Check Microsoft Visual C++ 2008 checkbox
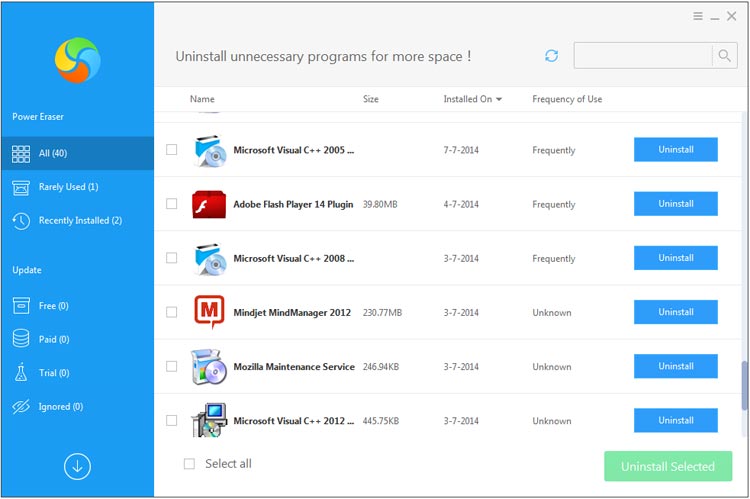The height and width of the screenshot is (499, 750). pyautogui.click(x=172, y=258)
